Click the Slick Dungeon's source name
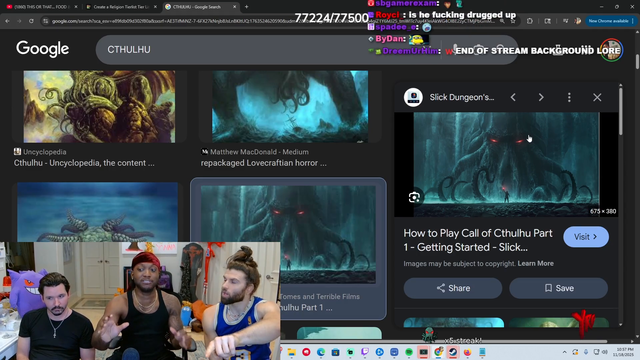The image size is (640, 360). pos(462,97)
